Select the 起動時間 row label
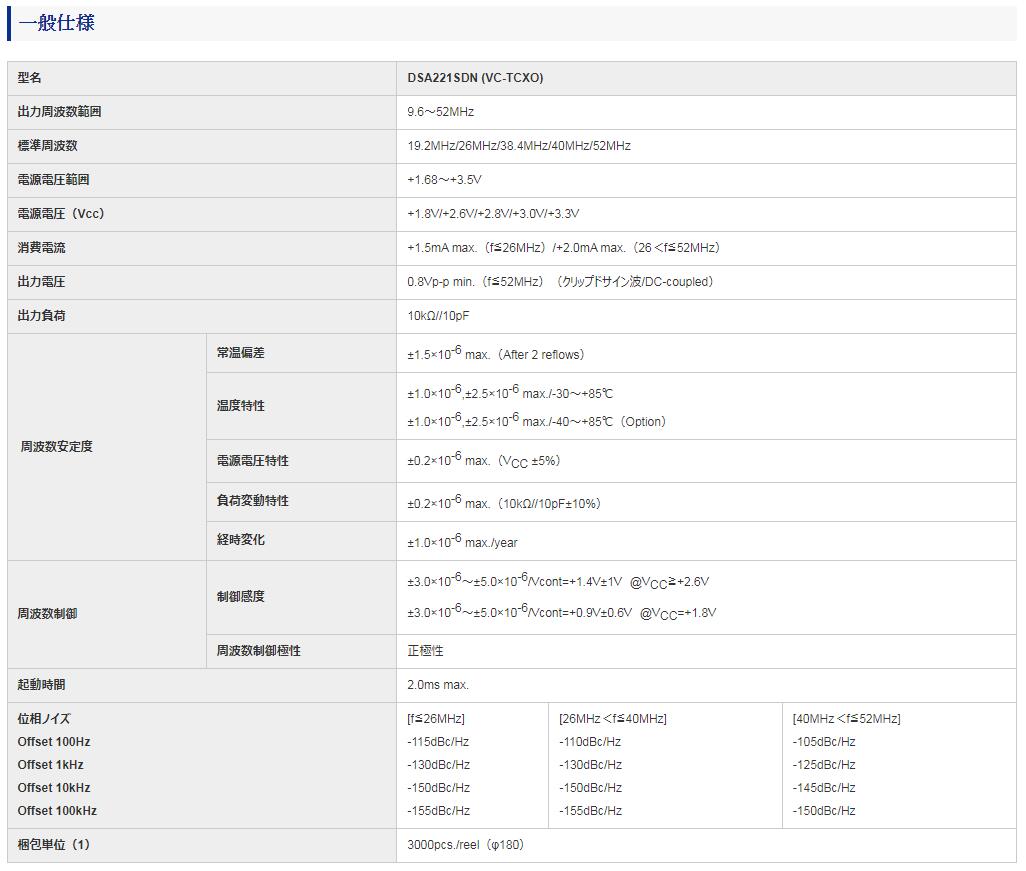 tap(41, 685)
